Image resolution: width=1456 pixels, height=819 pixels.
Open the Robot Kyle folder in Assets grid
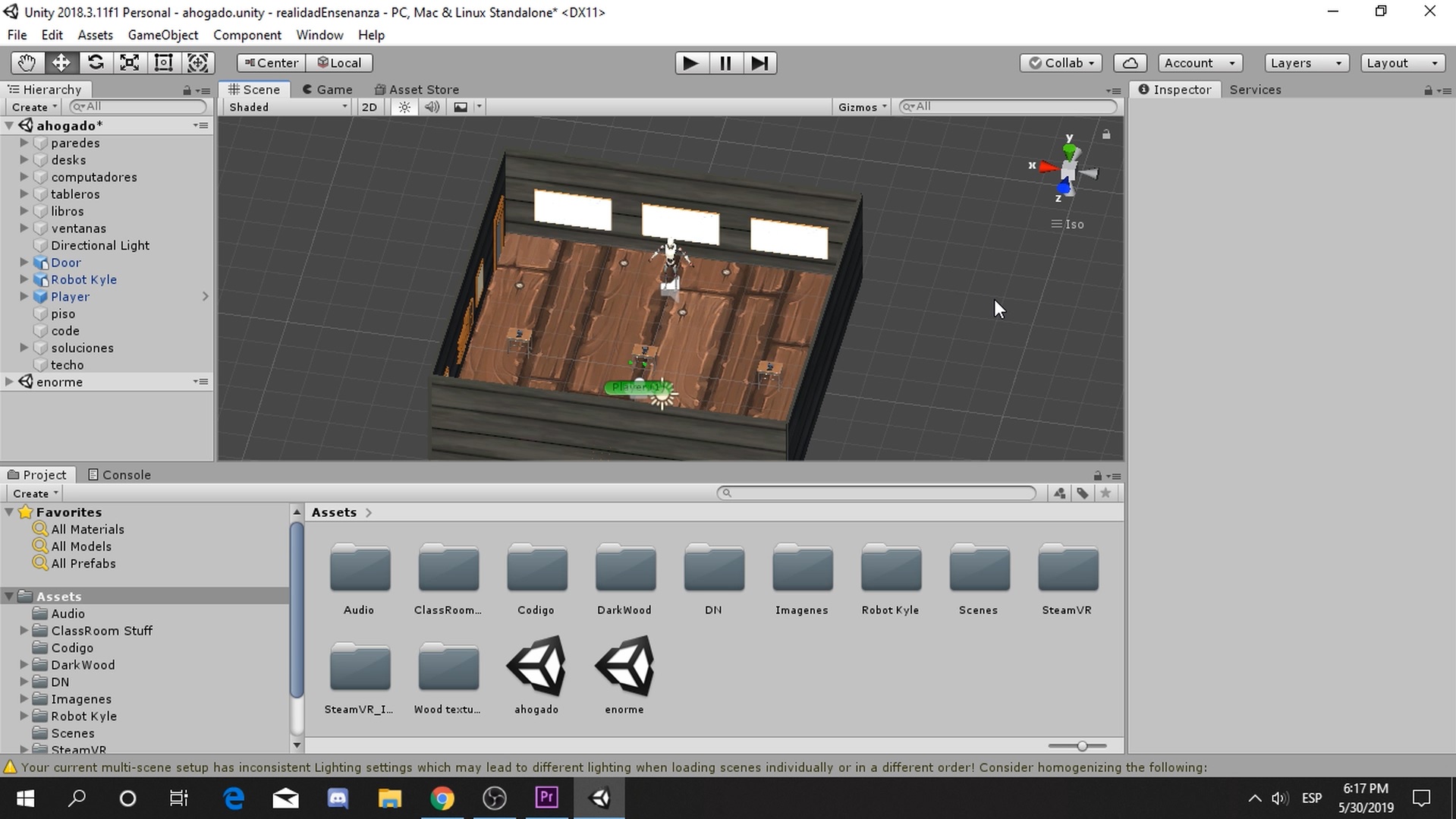click(x=891, y=578)
